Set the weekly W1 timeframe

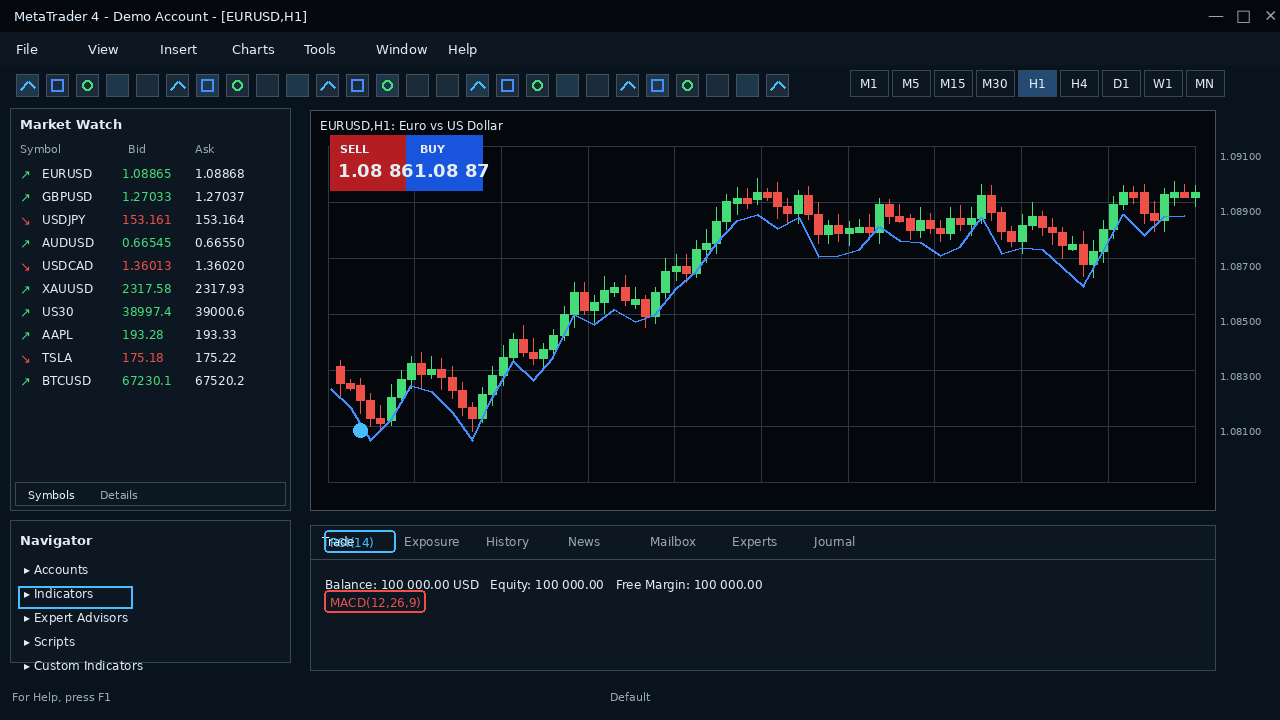pos(1163,84)
